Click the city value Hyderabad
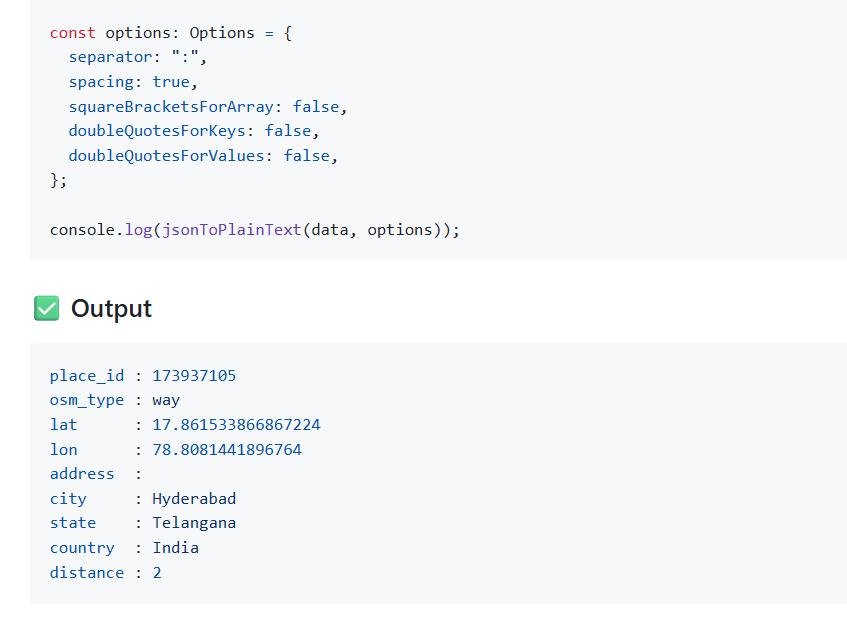 pyautogui.click(x=194, y=499)
